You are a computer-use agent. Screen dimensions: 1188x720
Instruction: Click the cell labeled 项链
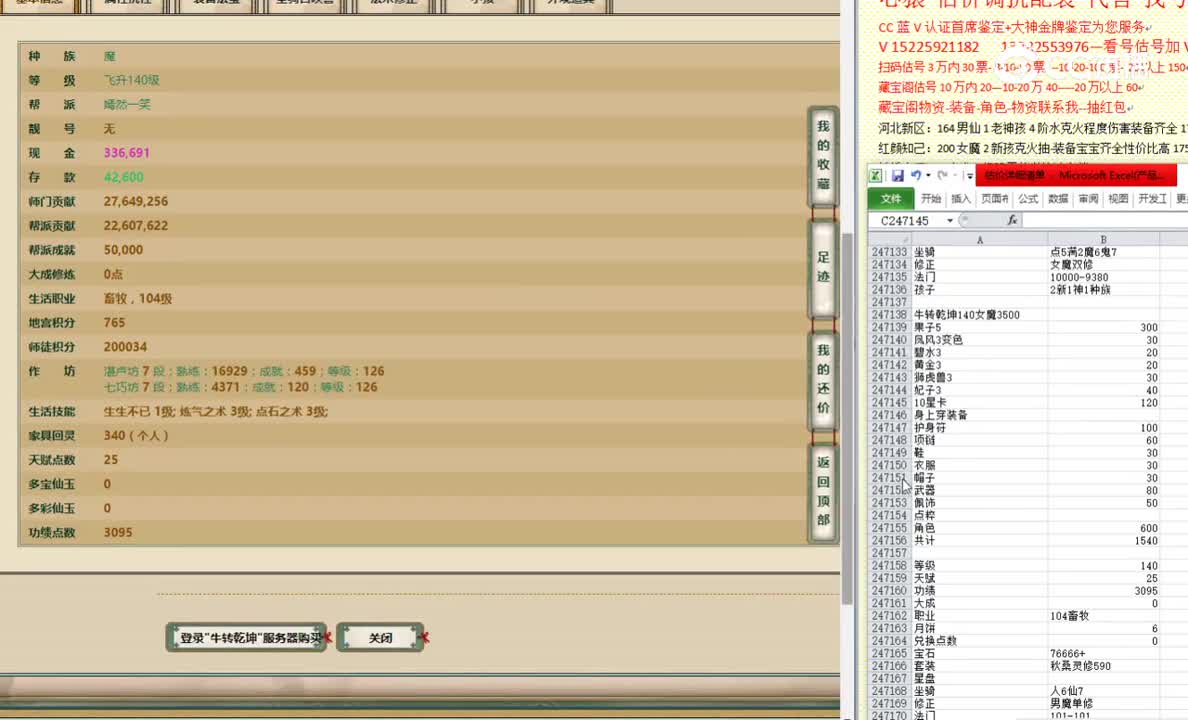pos(980,440)
